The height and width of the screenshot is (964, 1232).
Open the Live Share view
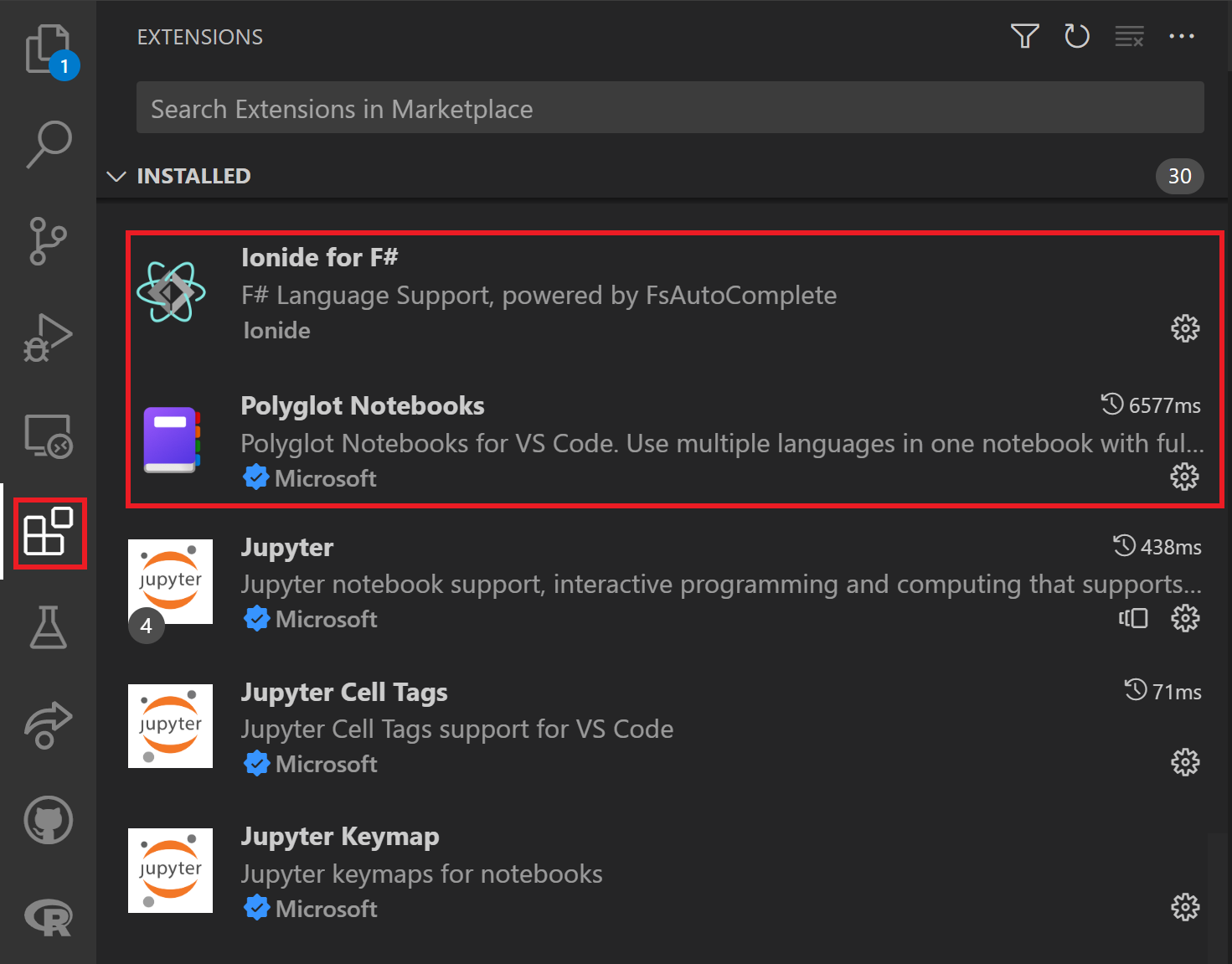click(49, 724)
